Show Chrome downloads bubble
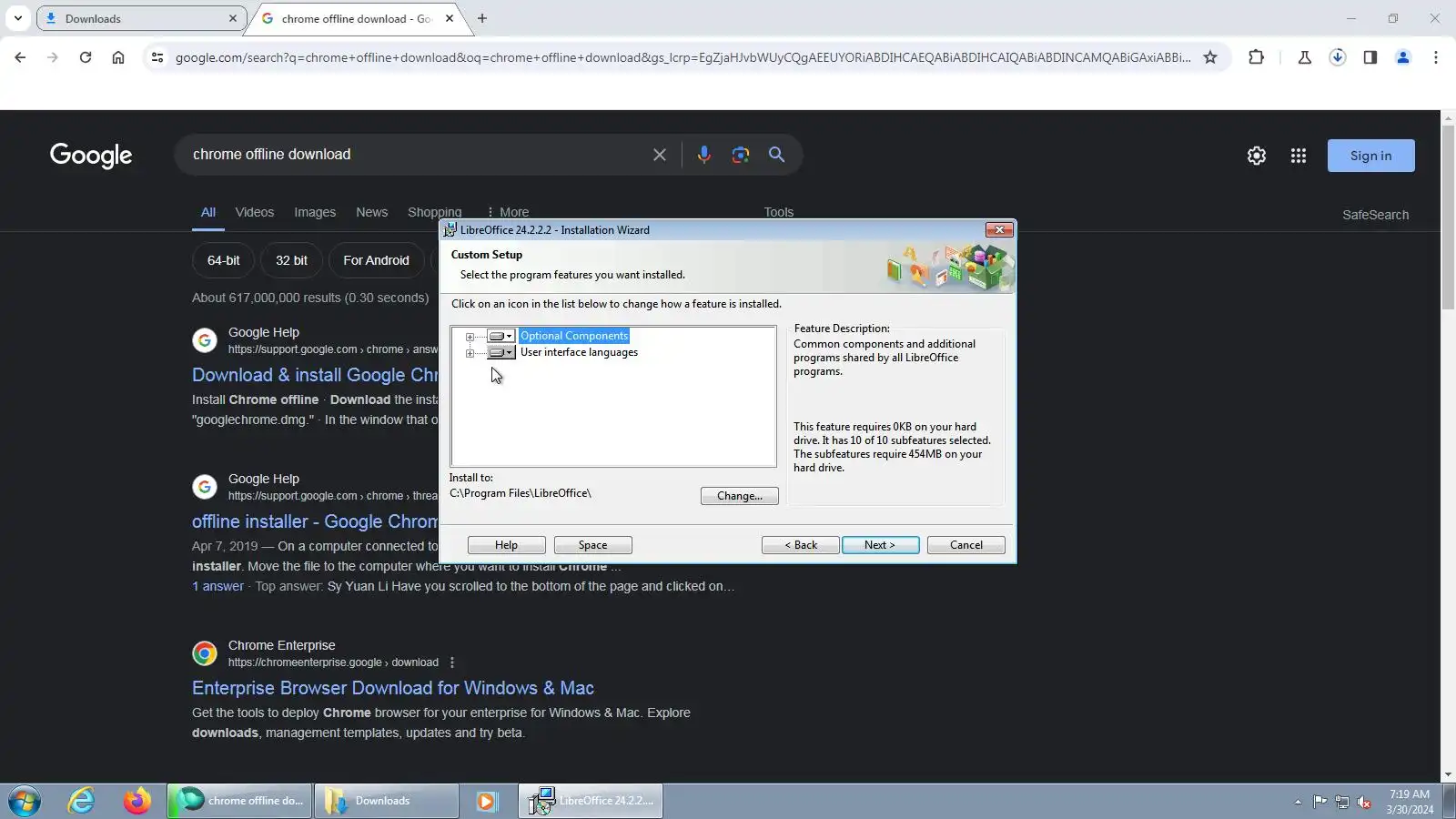The image size is (1456, 819). coord(1338,57)
